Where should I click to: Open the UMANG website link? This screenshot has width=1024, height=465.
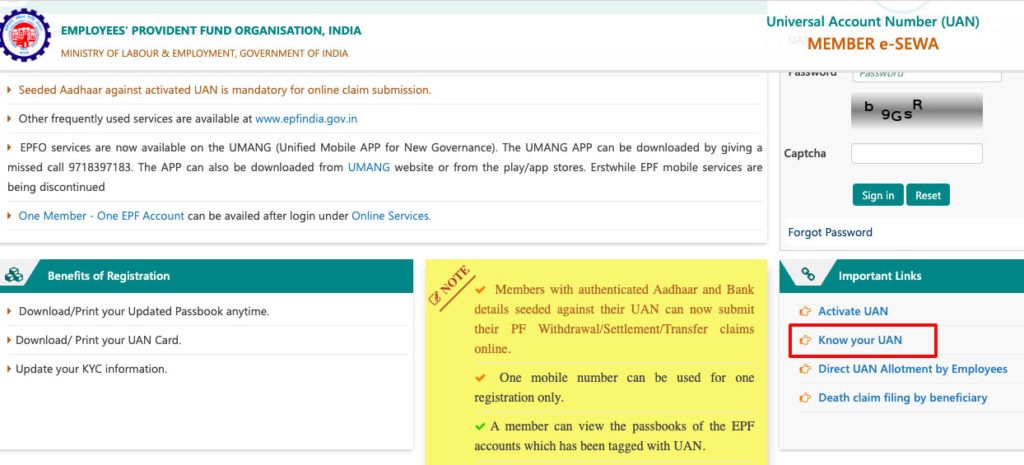coord(369,167)
